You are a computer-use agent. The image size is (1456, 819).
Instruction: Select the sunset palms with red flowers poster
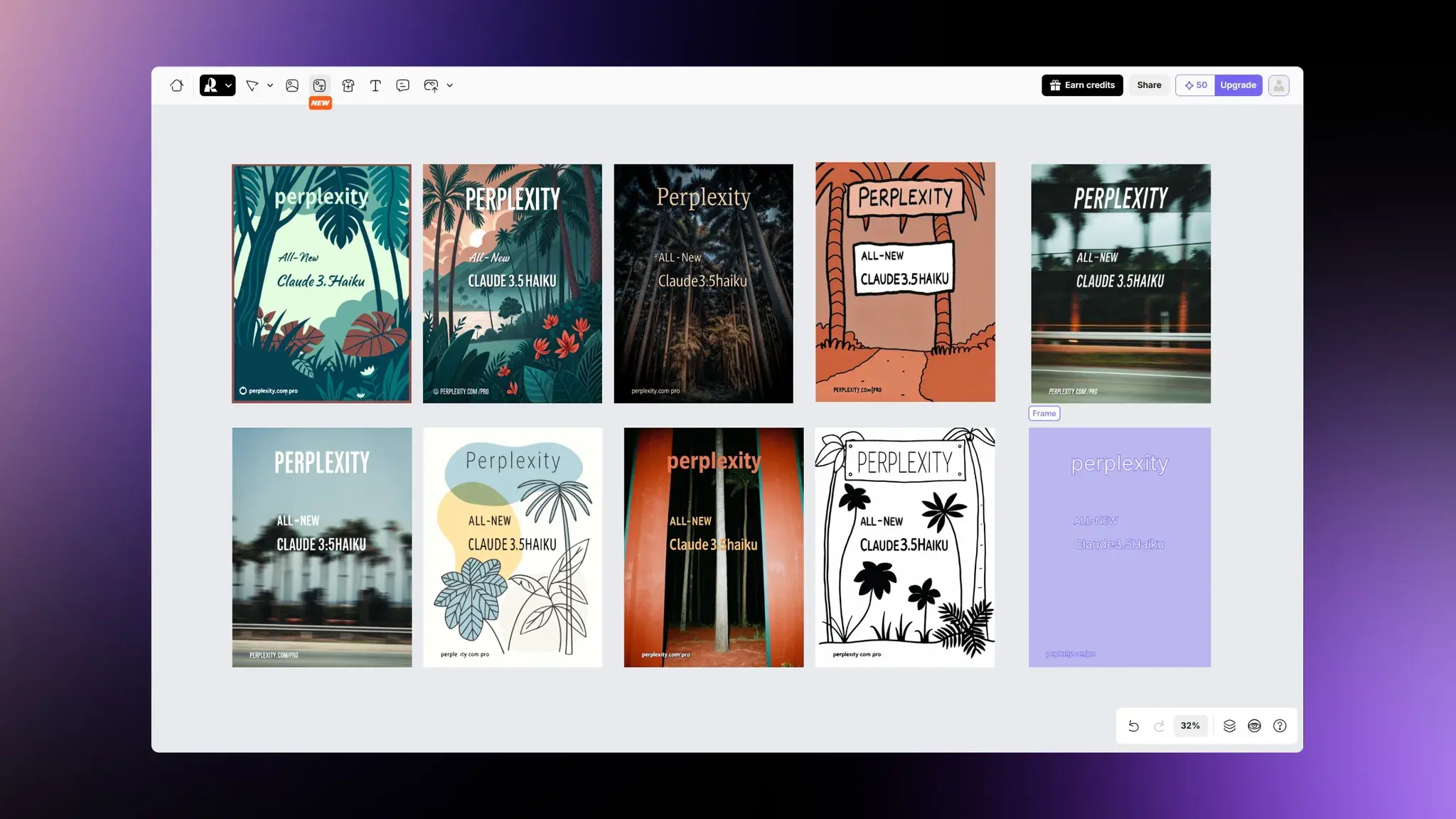[x=513, y=284]
